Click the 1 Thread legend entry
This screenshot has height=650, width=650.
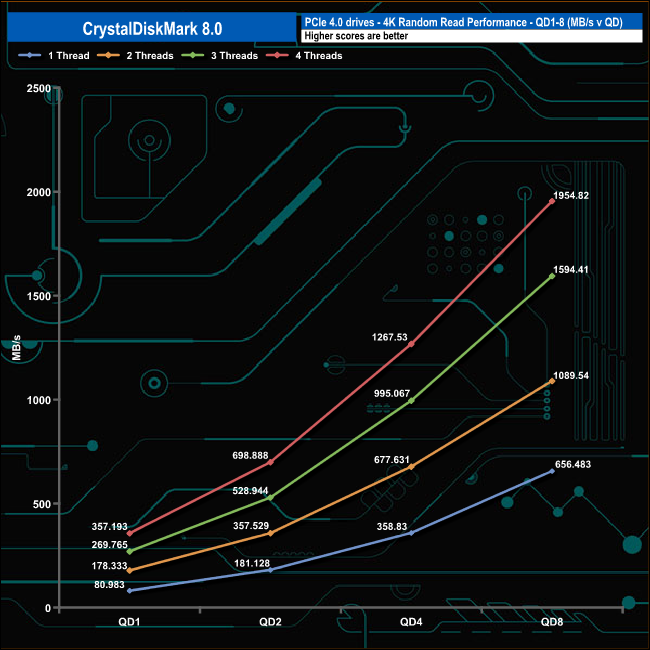coord(54,56)
